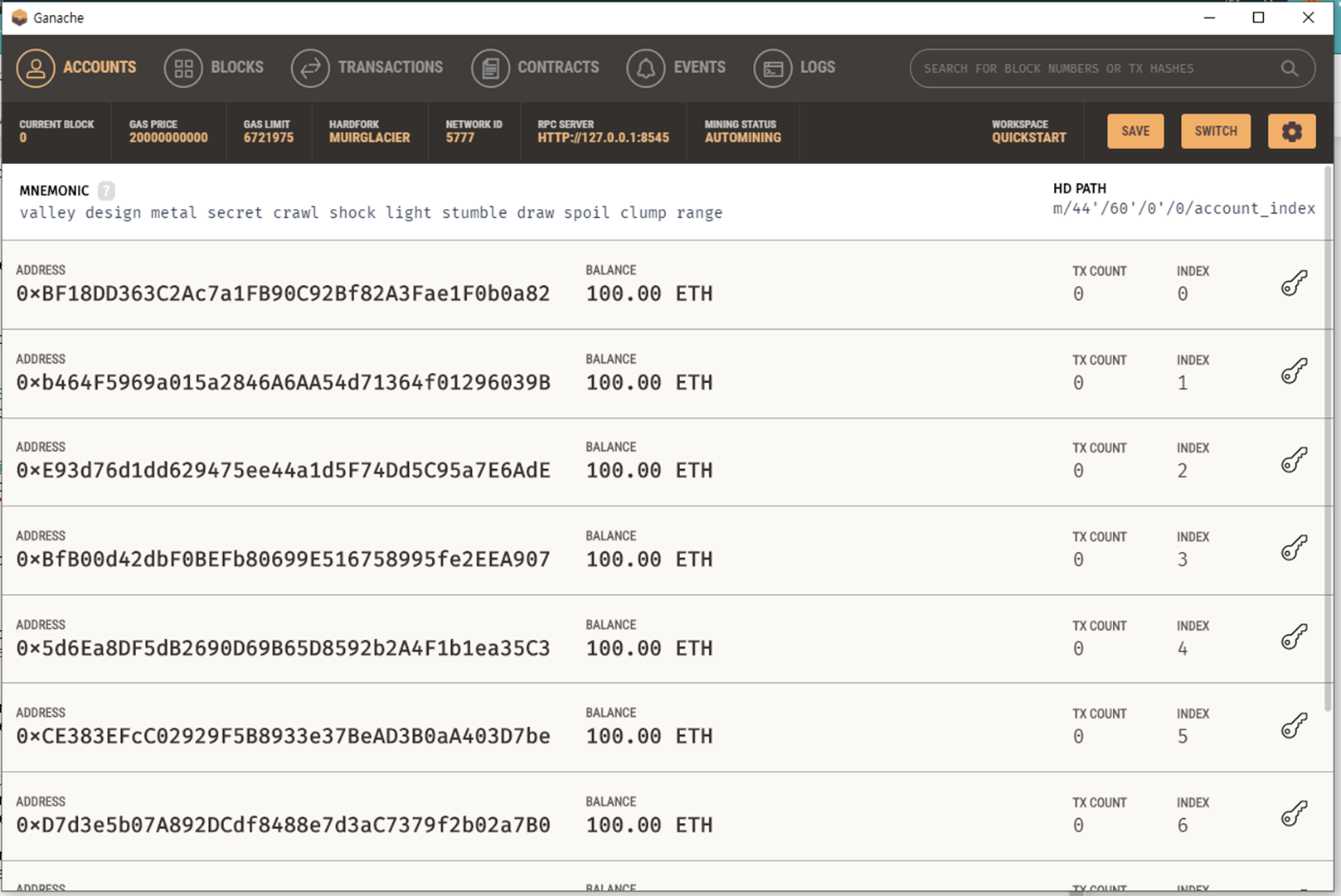Select address 0xD7d3e5b07A892DCdf8488e7d3aC7379f2b02a7B0
The height and width of the screenshot is (896, 1341).
pos(283,825)
